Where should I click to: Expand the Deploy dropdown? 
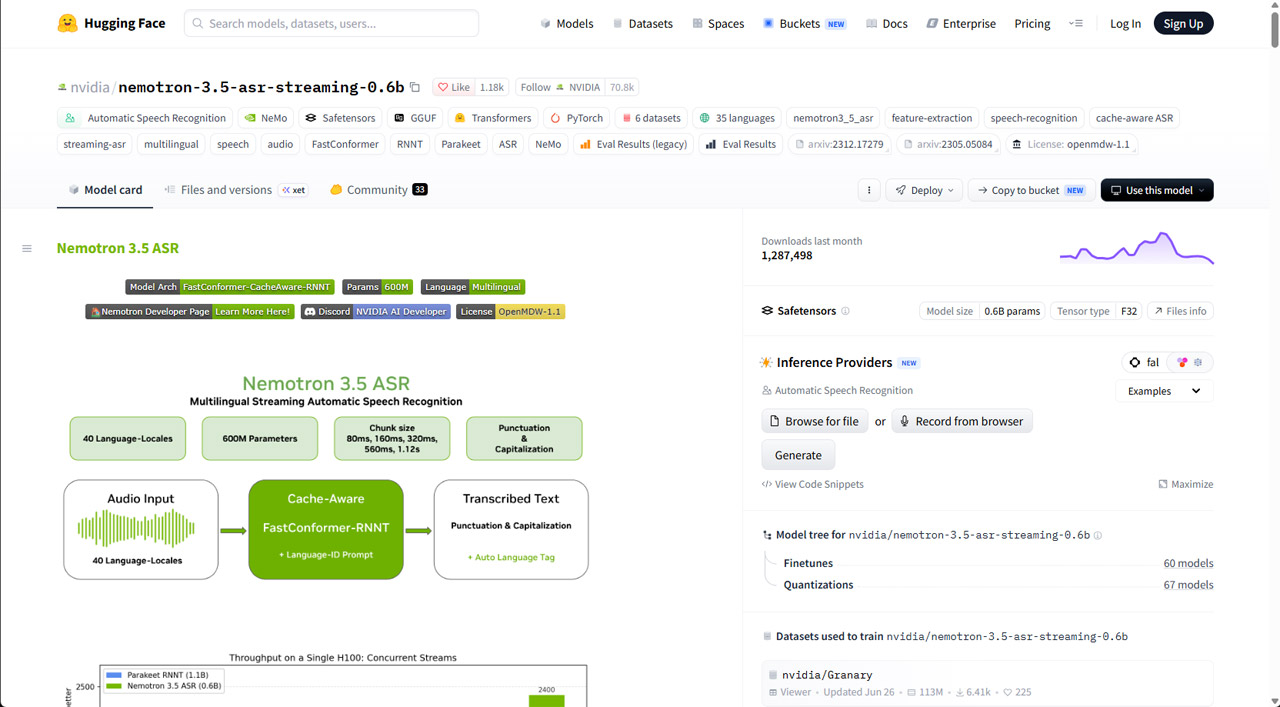click(x=925, y=190)
